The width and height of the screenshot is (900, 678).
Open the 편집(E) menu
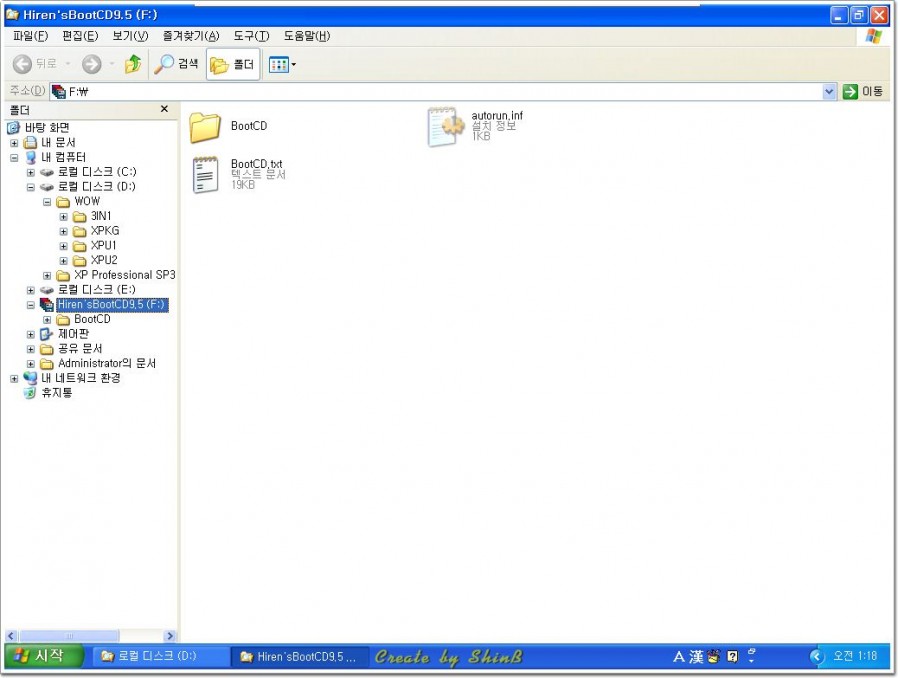click(x=80, y=36)
